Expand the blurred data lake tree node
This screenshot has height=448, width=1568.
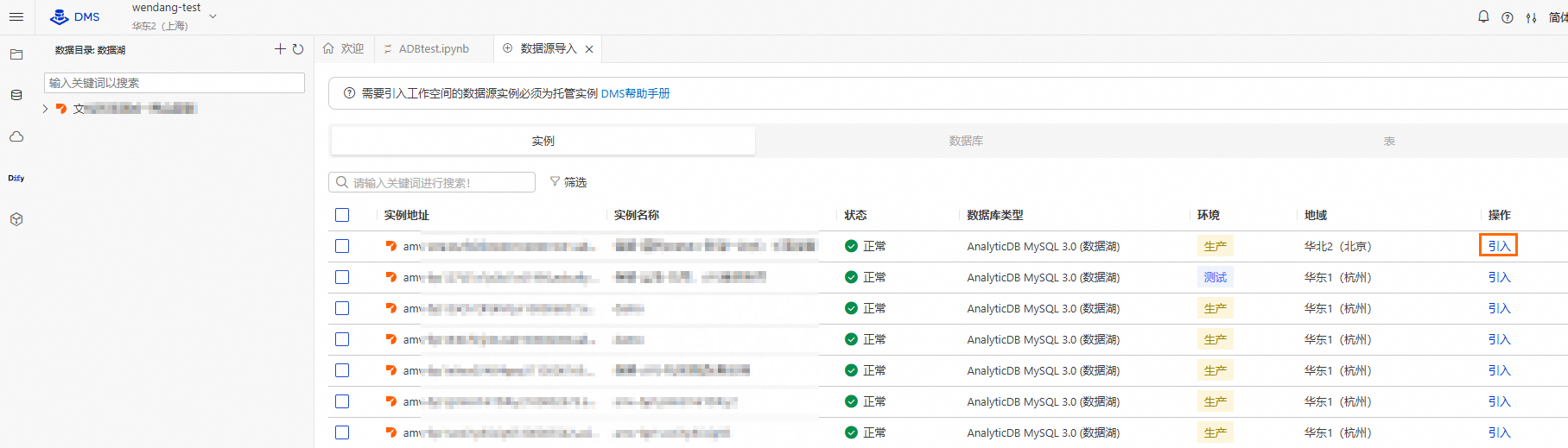(46, 109)
